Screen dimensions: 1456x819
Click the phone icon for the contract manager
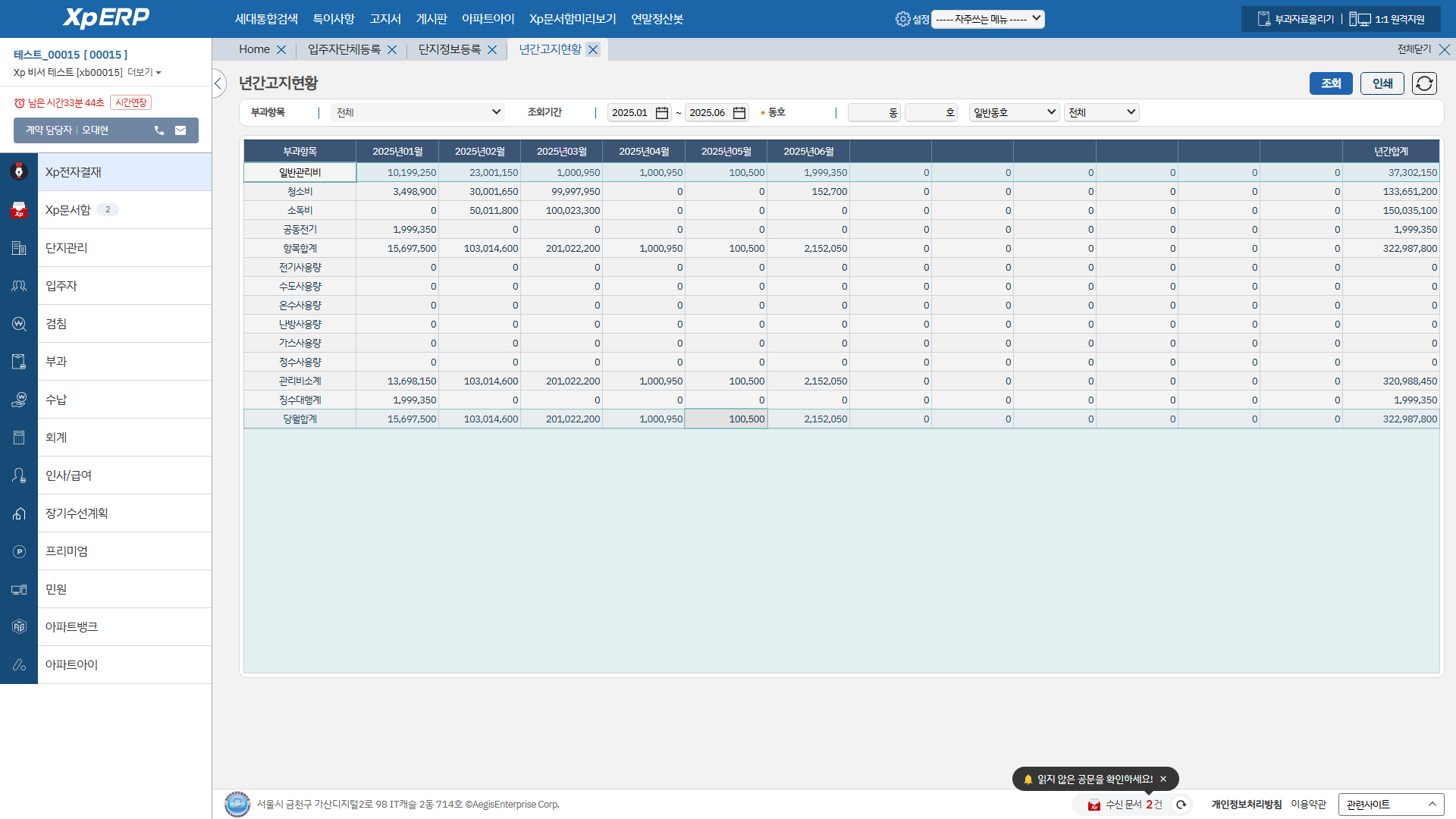point(159,130)
